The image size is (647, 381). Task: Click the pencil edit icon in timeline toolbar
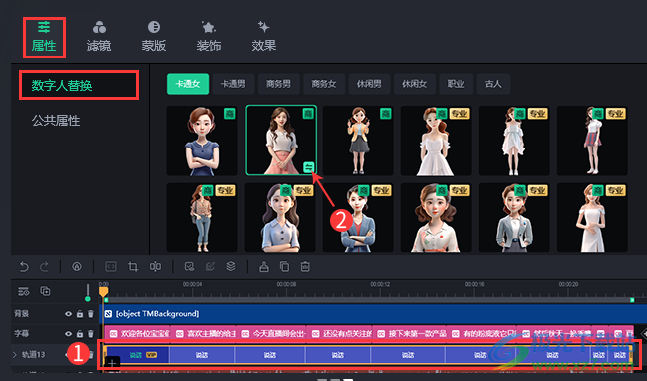coord(210,267)
